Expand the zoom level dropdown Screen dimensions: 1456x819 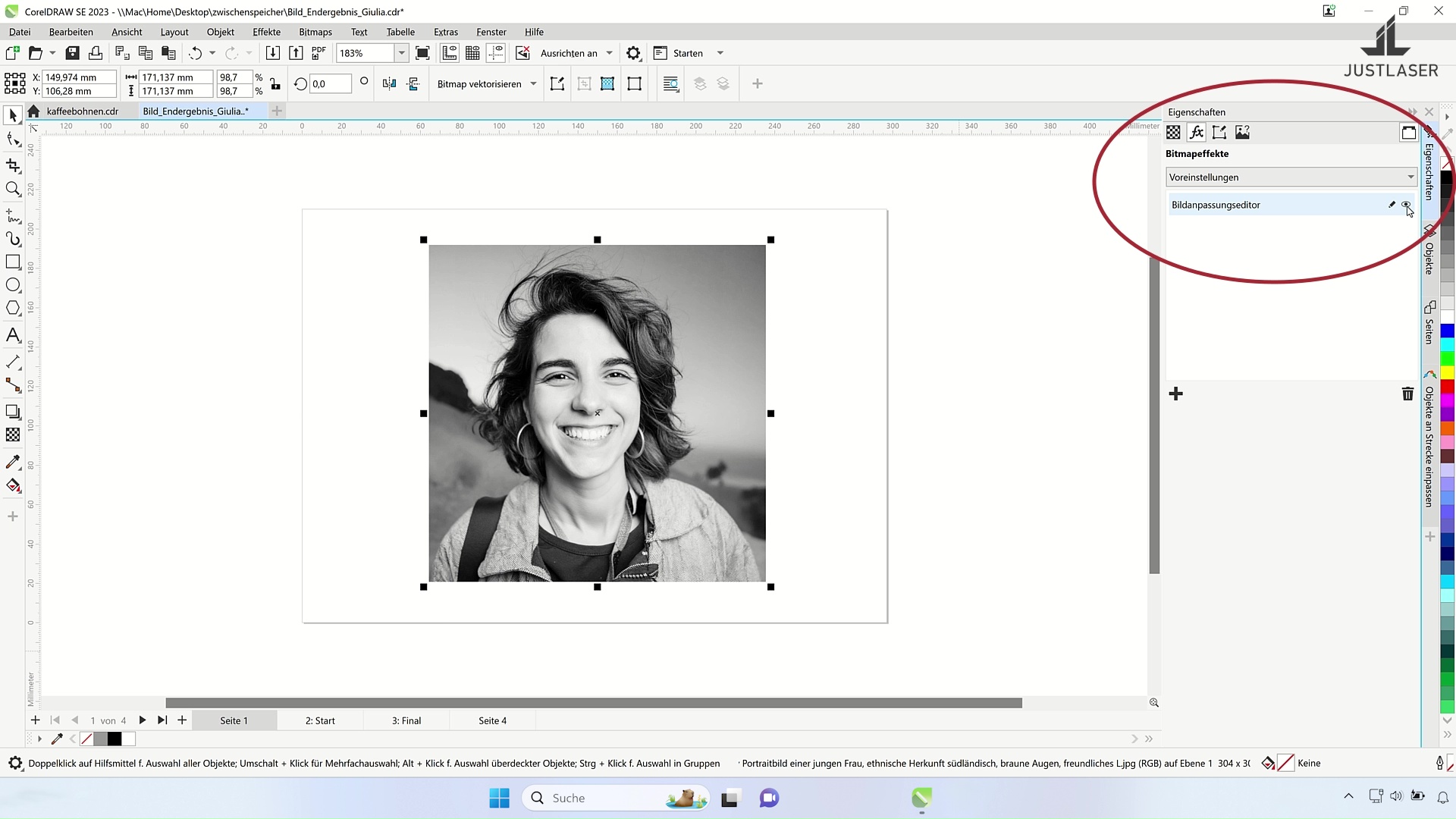[401, 53]
